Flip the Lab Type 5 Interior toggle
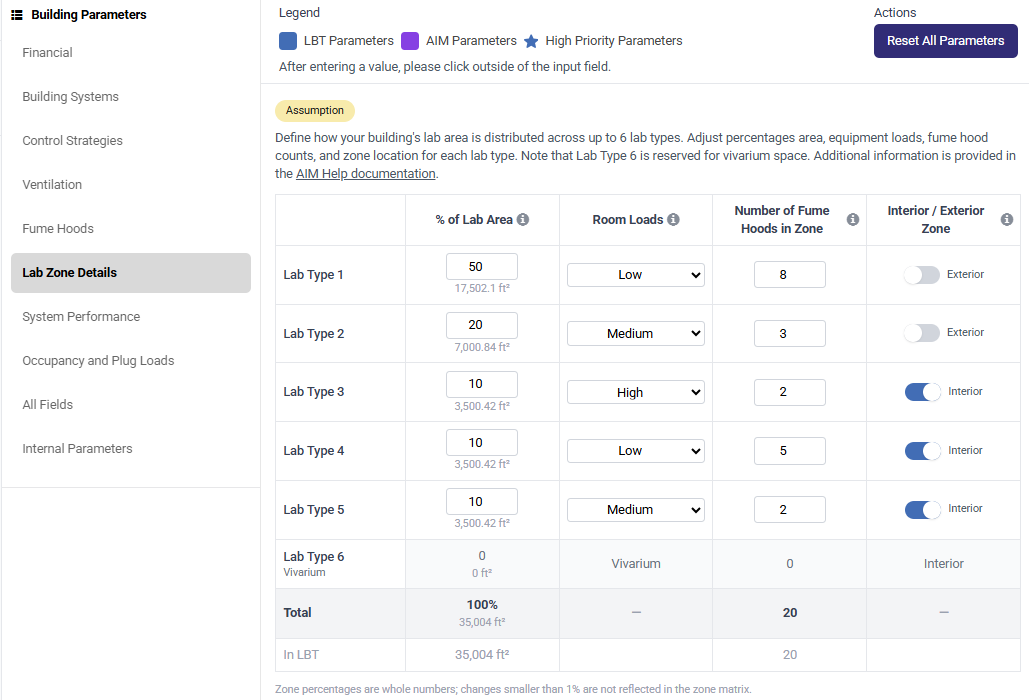The width and height of the screenshot is (1029, 700). 923,509
